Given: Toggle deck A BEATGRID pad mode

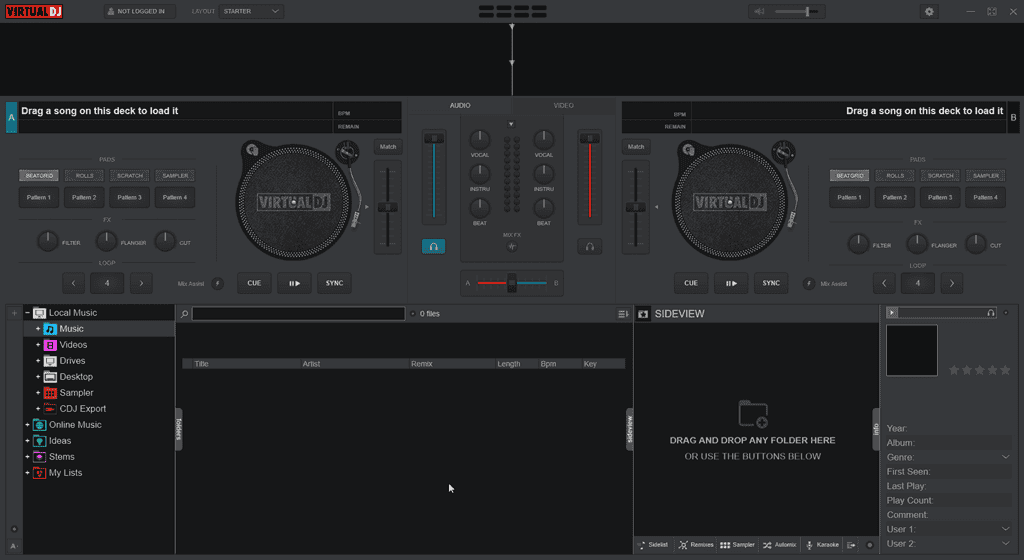Looking at the screenshot, I should (x=39, y=176).
